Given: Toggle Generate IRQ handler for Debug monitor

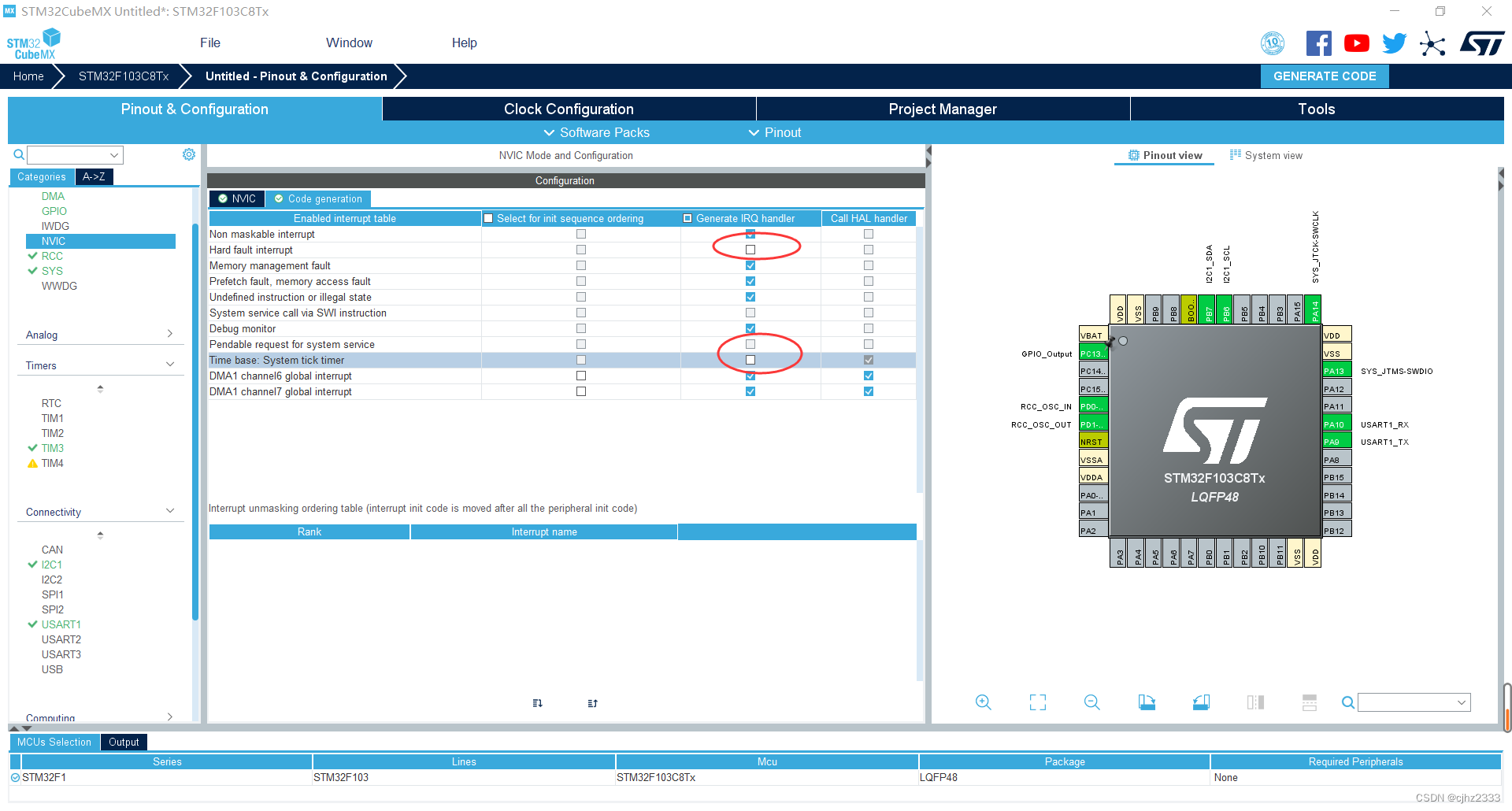Looking at the screenshot, I should point(750,328).
